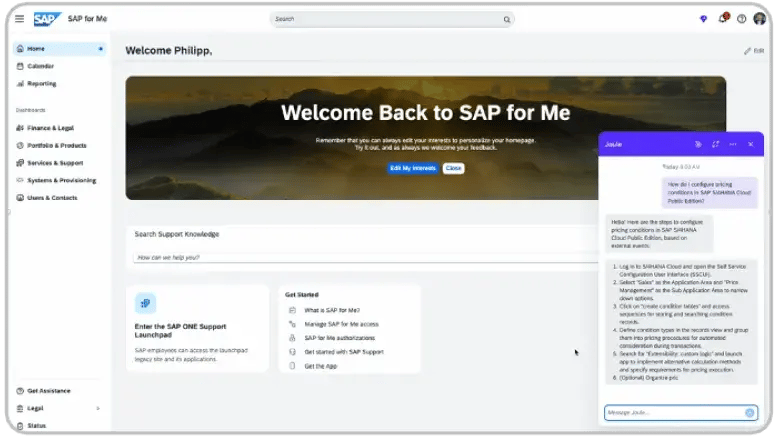Open the Joule diamond icon in header

[x=703, y=19]
